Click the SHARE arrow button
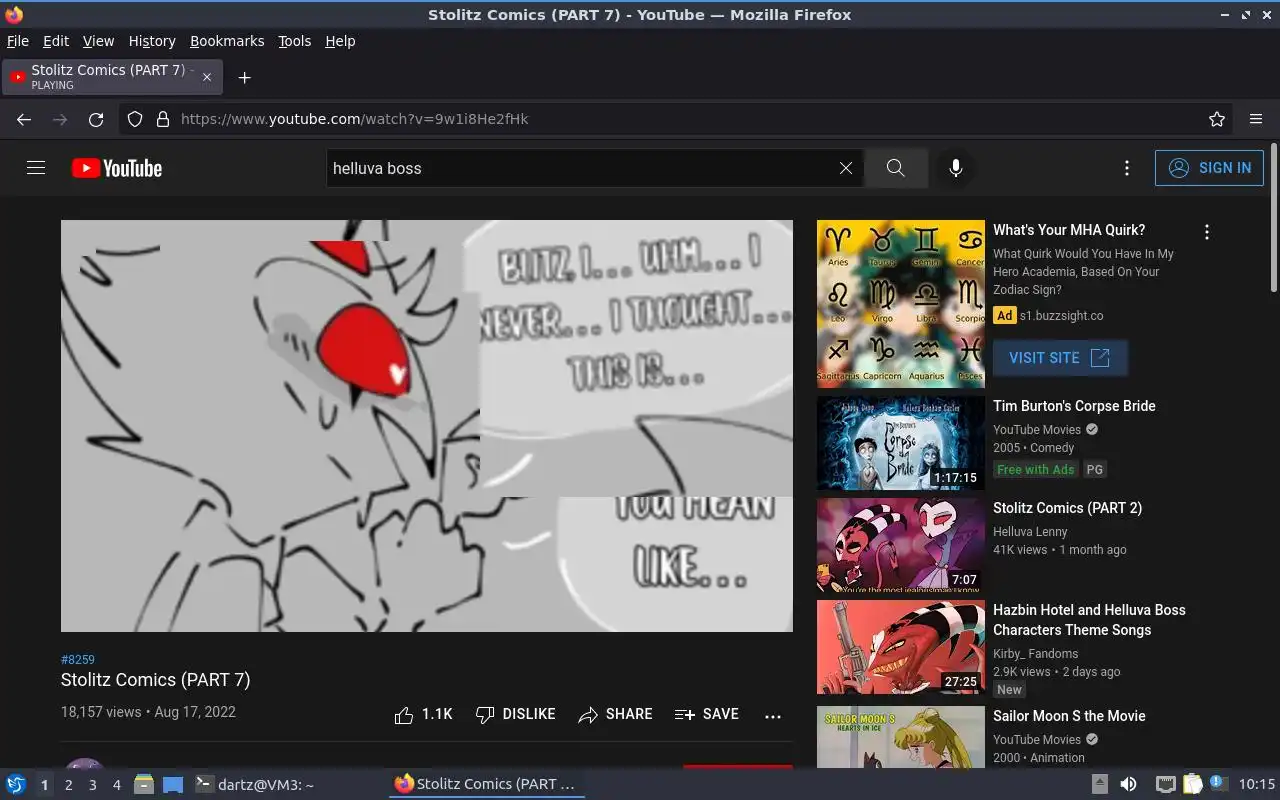 [x=616, y=714]
